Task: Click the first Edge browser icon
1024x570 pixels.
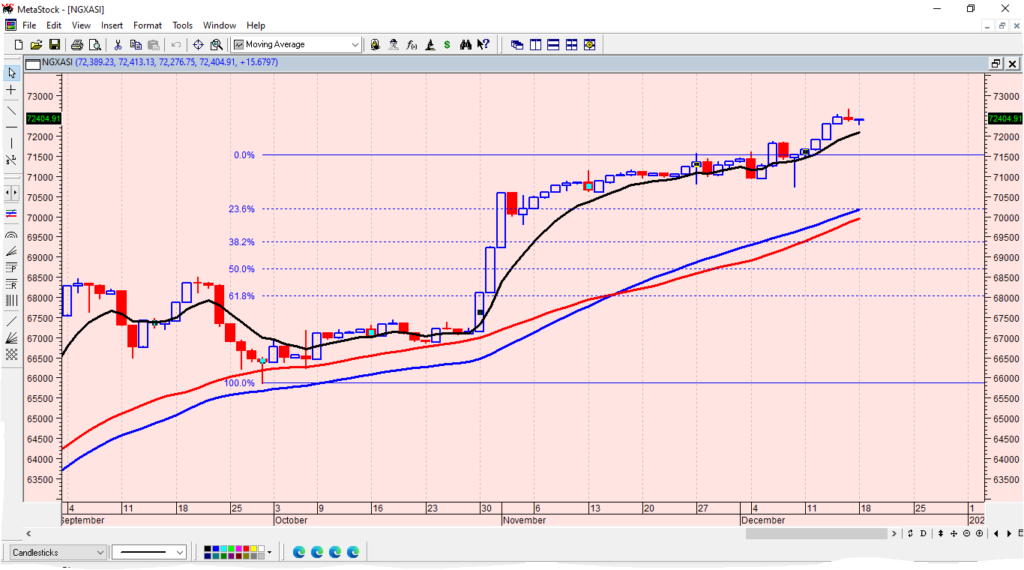Action: pyautogui.click(x=299, y=552)
